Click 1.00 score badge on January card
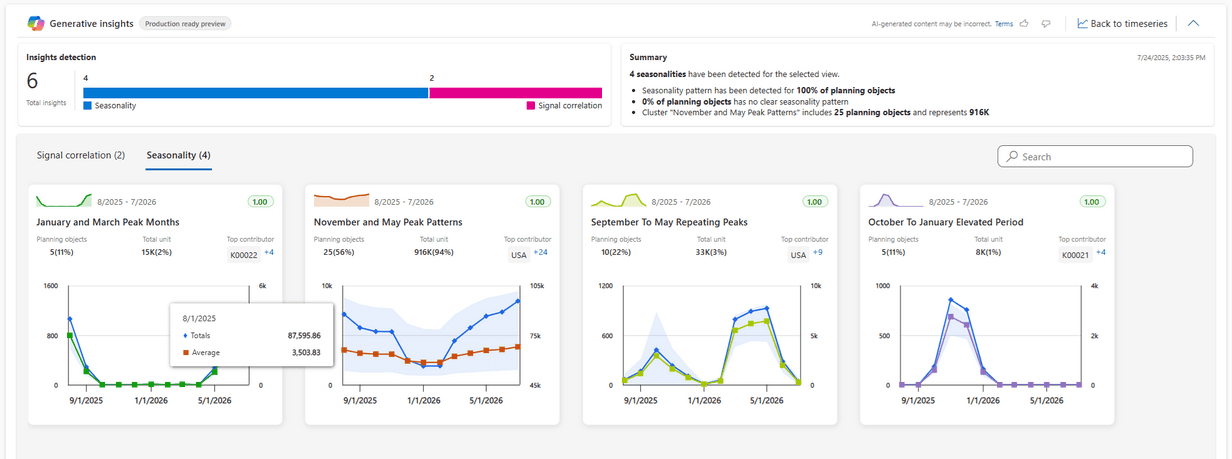1232x459 pixels. click(x=260, y=201)
